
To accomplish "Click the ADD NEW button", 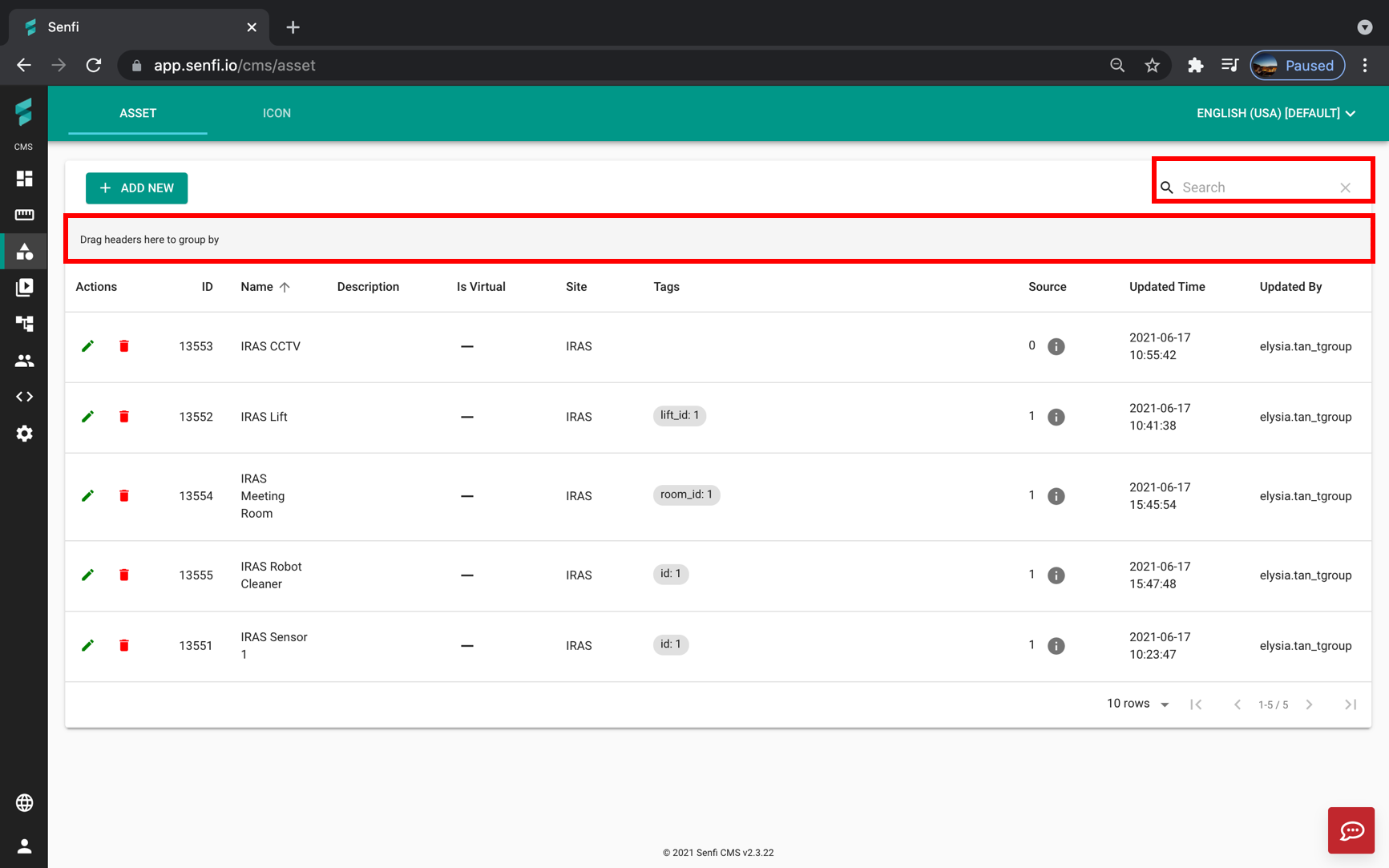I will (x=136, y=188).
